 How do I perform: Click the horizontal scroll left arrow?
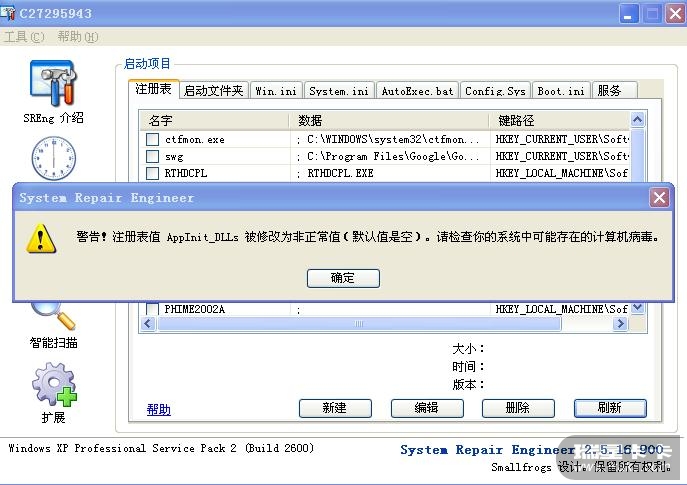(148, 324)
